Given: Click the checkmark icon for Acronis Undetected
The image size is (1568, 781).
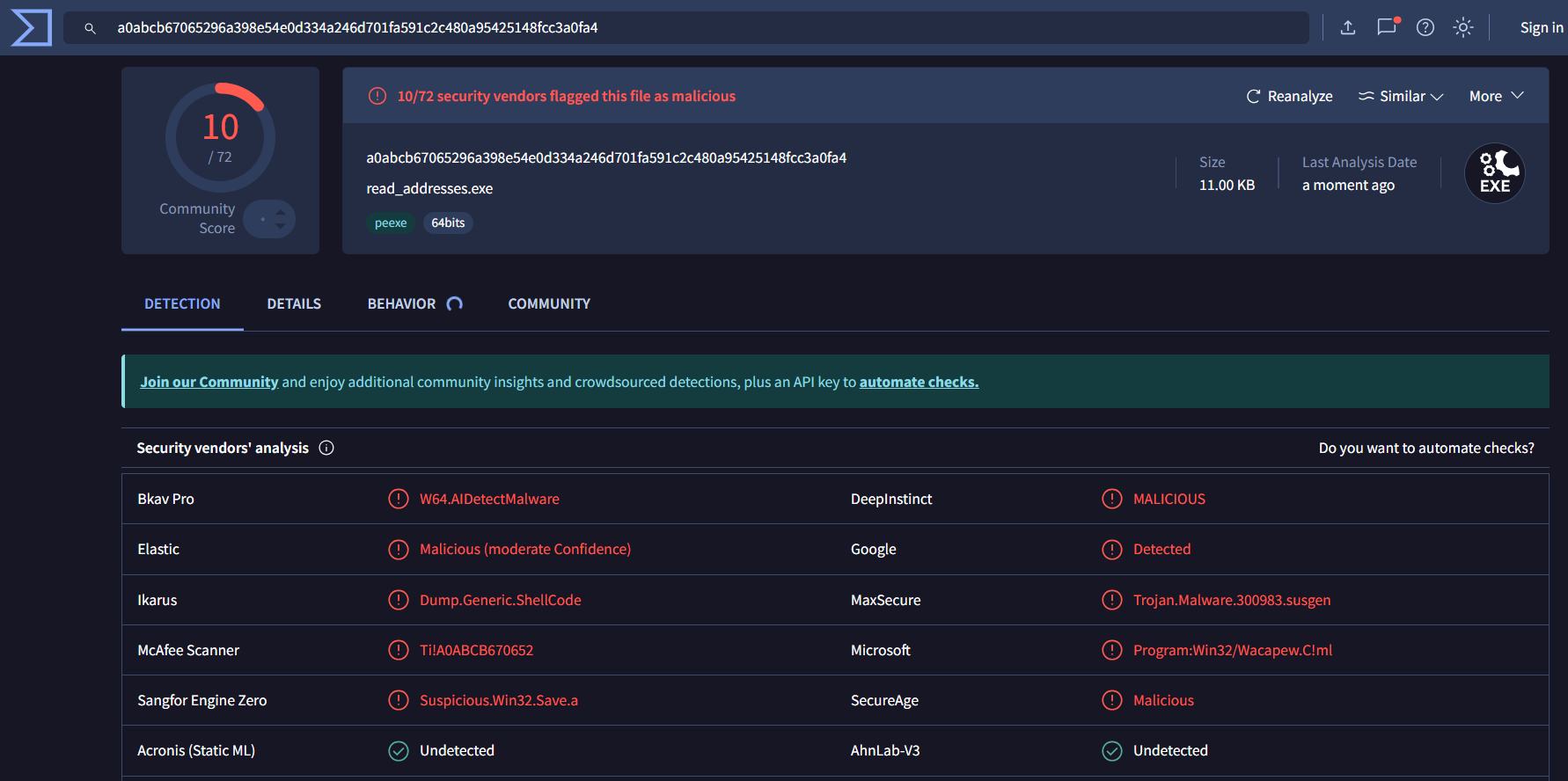Looking at the screenshot, I should 399,750.
